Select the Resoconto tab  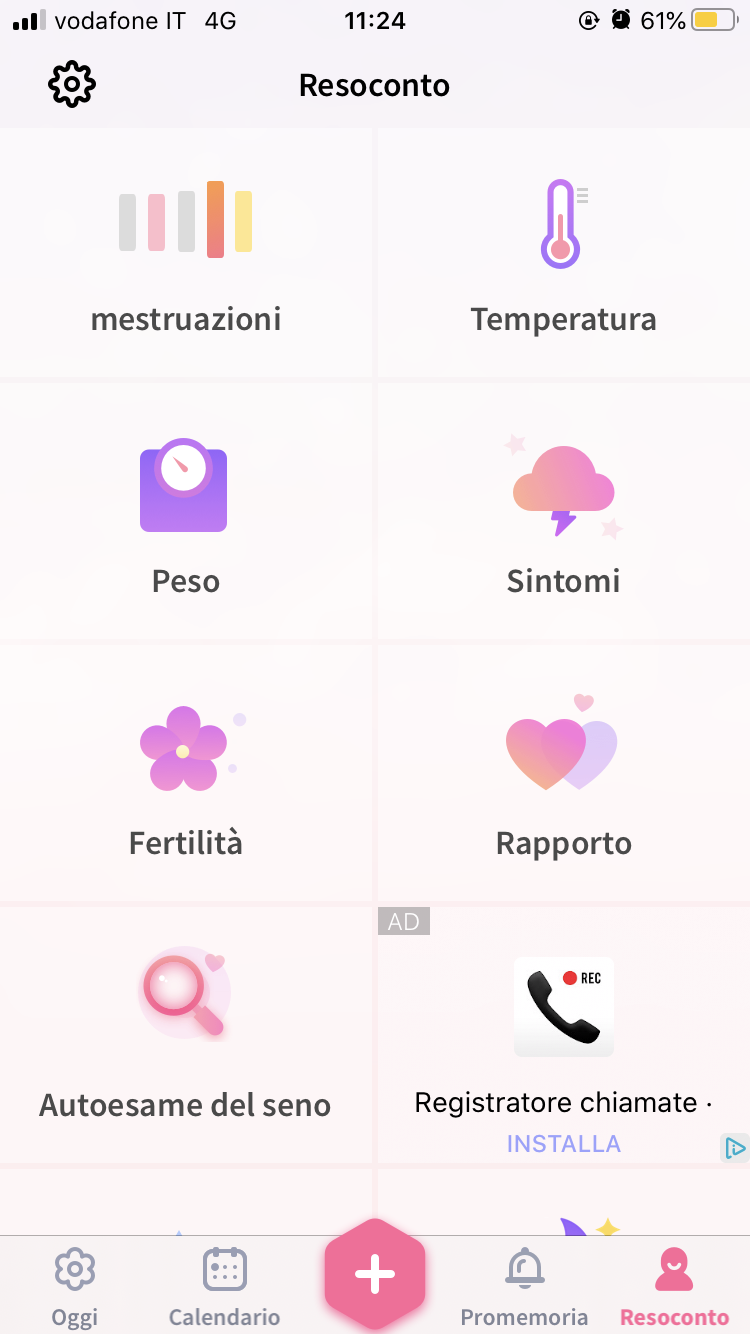tap(674, 1288)
